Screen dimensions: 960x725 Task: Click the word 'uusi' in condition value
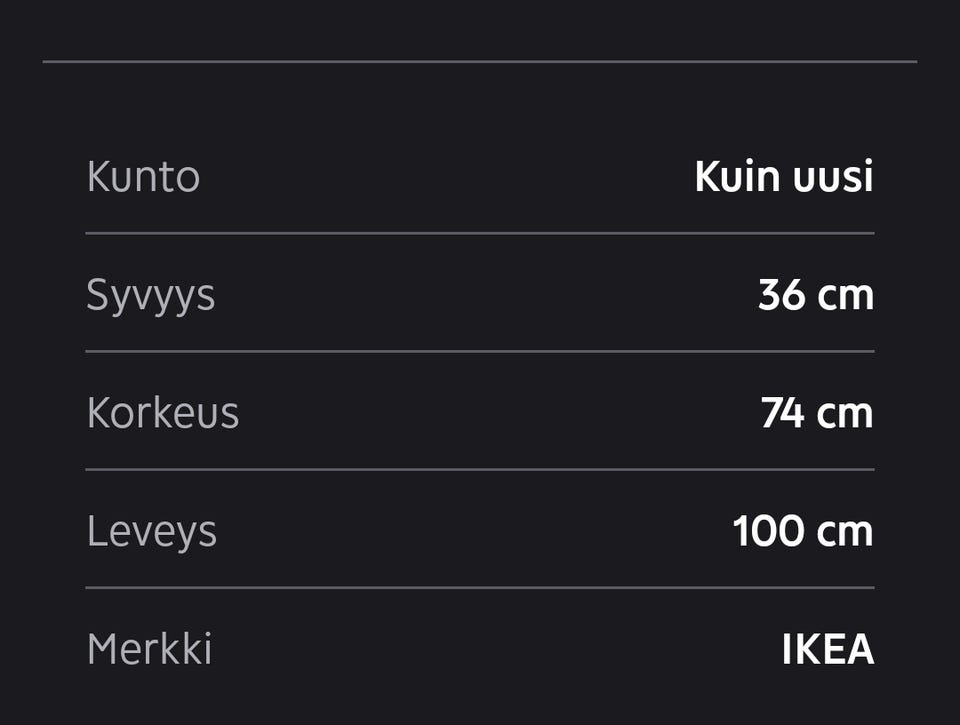[833, 177]
